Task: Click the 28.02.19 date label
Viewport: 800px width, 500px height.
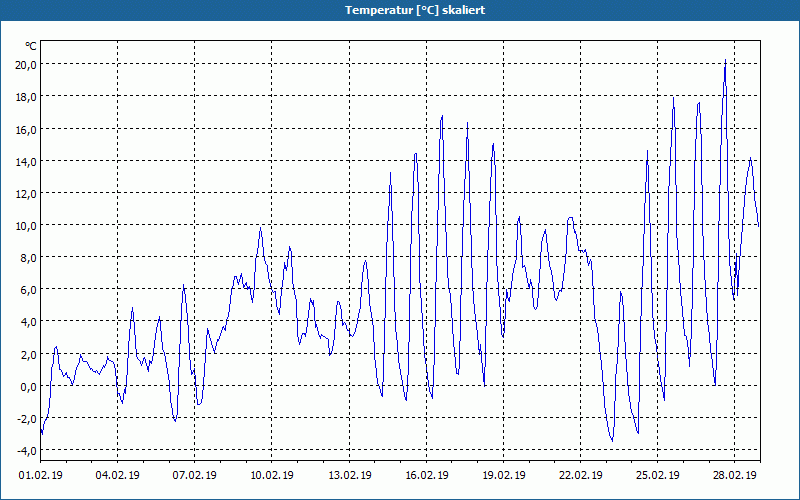Action: point(735,475)
